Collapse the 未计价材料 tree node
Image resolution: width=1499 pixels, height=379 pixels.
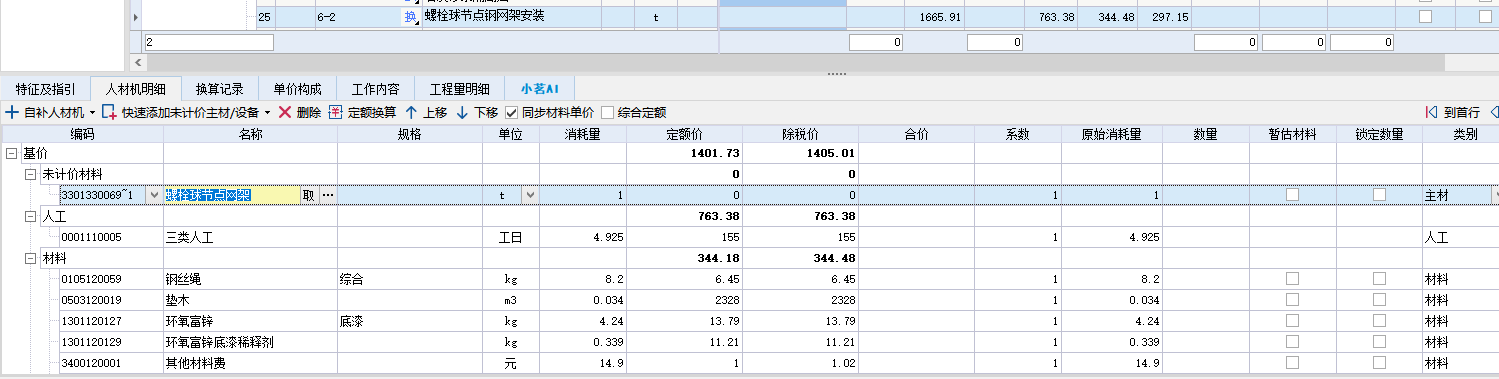point(31,174)
